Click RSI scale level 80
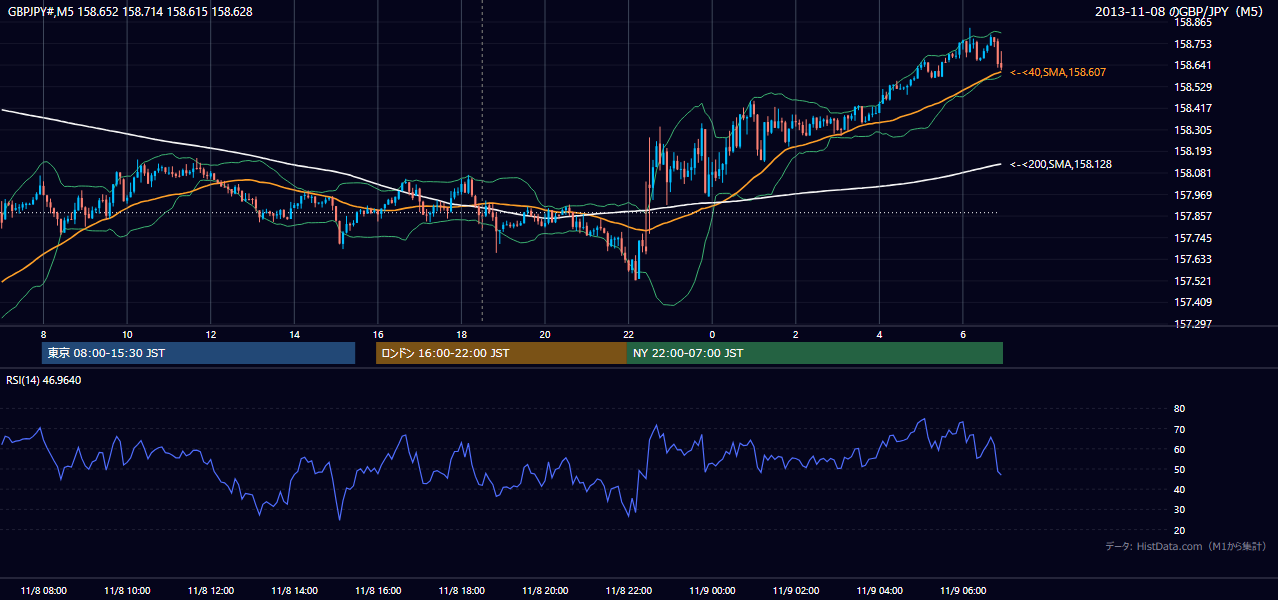 (x=1180, y=409)
